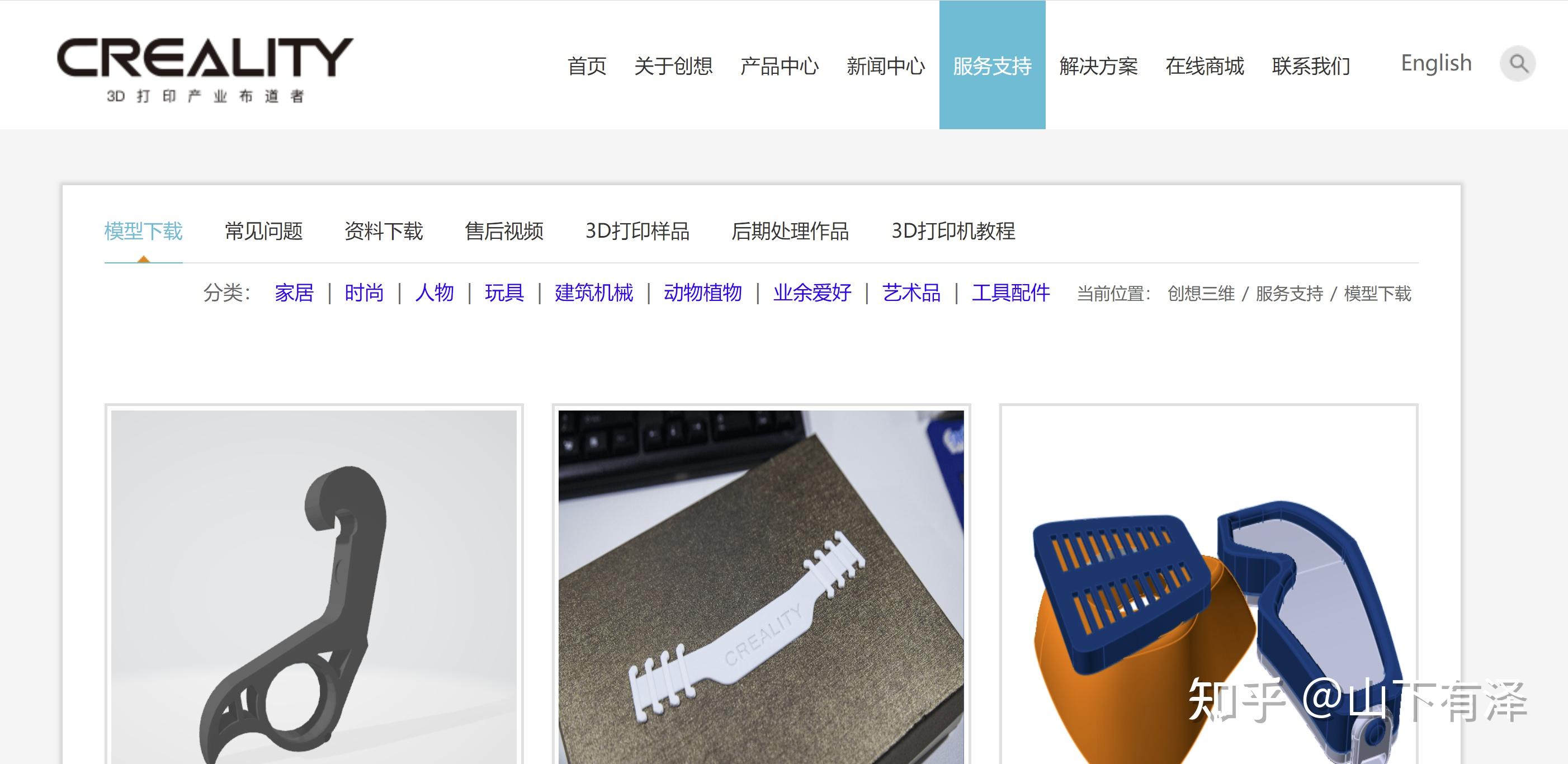Viewport: 1568px width, 764px height.
Task: Open the 3D打印机教程 tab
Action: point(953,231)
